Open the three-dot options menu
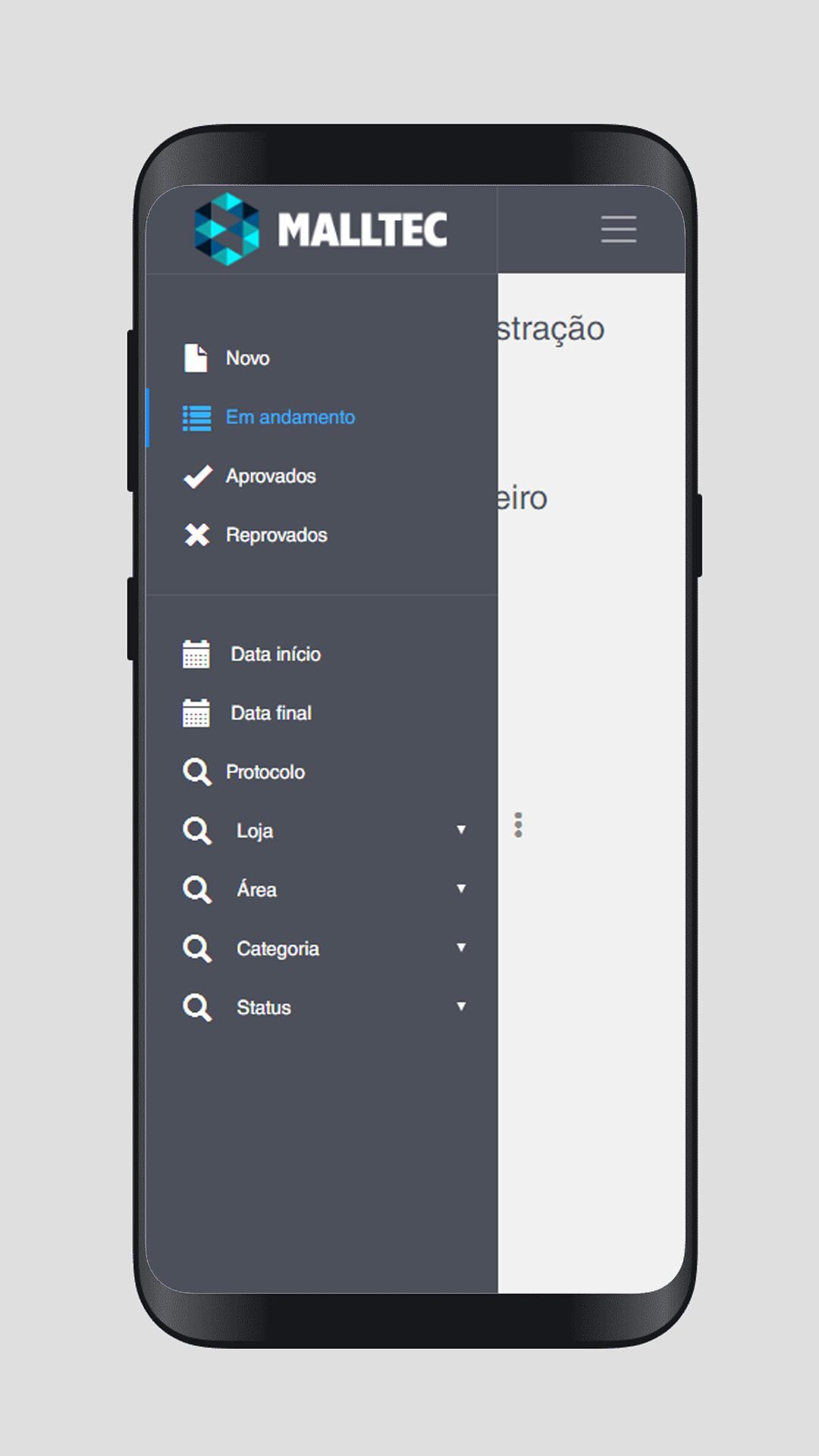This screenshot has height=1456, width=819. tap(518, 825)
